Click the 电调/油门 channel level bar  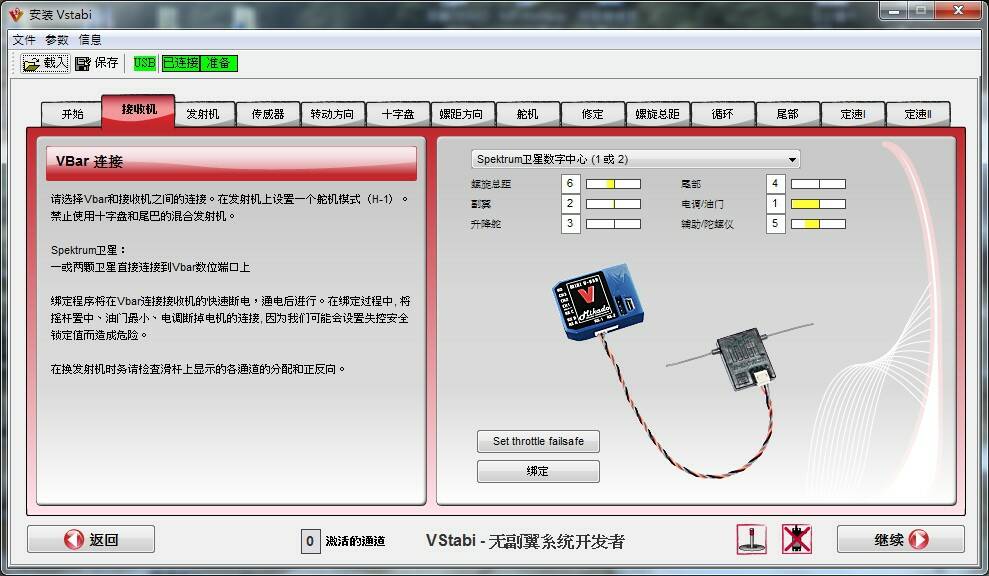tap(818, 204)
